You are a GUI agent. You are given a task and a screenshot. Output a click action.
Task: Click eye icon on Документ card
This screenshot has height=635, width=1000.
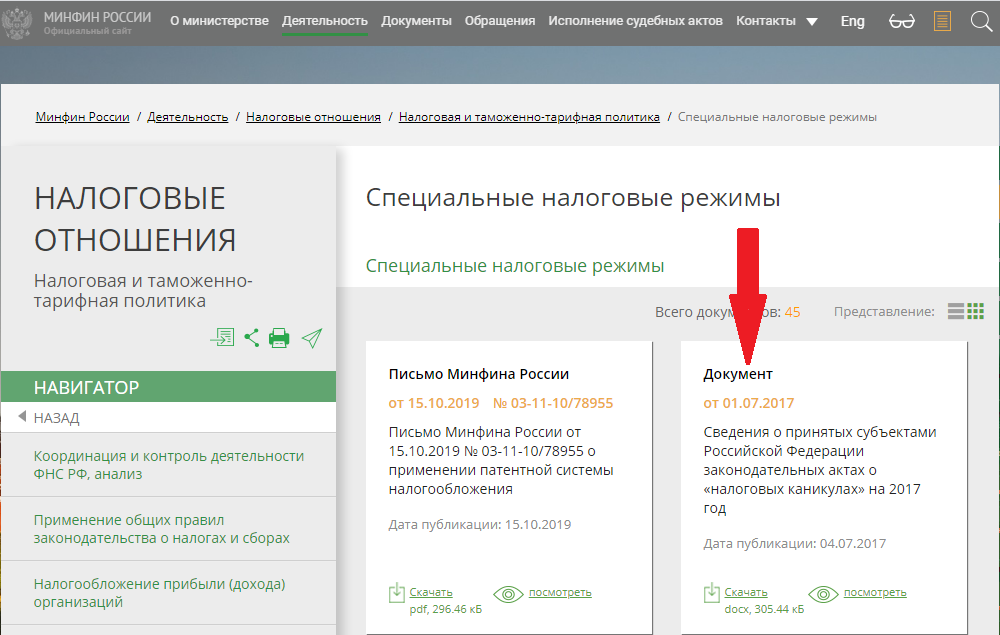pyautogui.click(x=823, y=594)
